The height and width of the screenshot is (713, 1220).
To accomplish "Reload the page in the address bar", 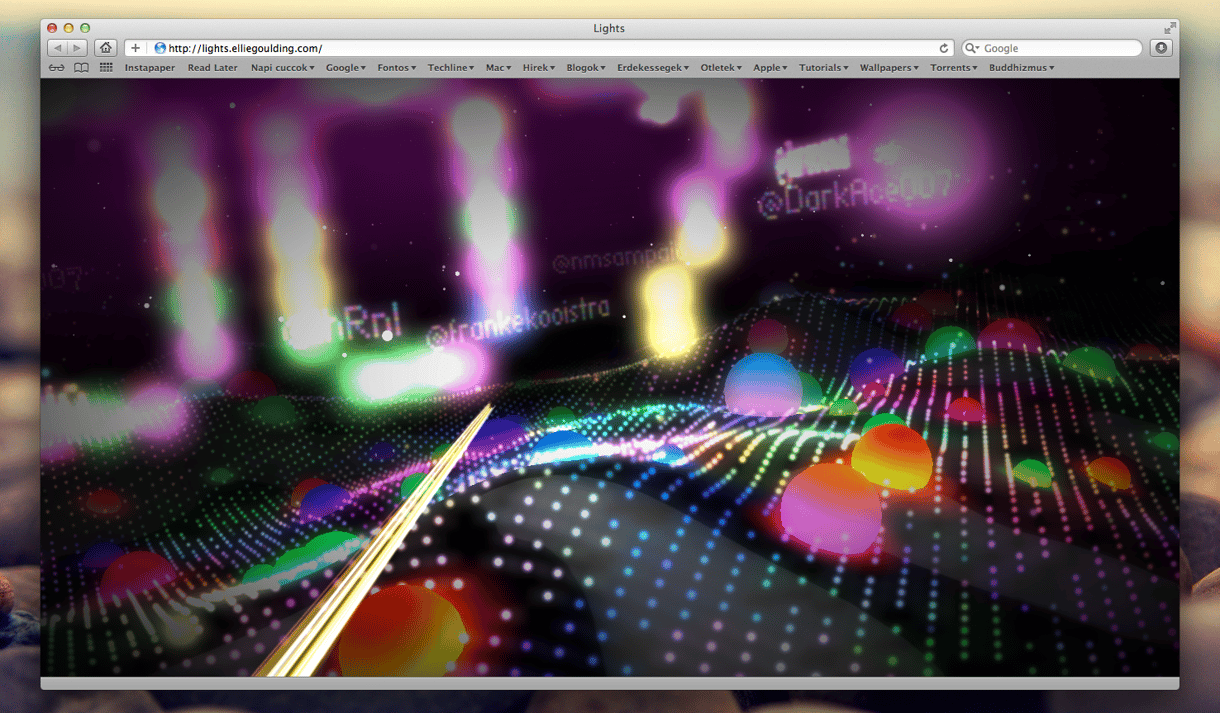I will (943, 48).
